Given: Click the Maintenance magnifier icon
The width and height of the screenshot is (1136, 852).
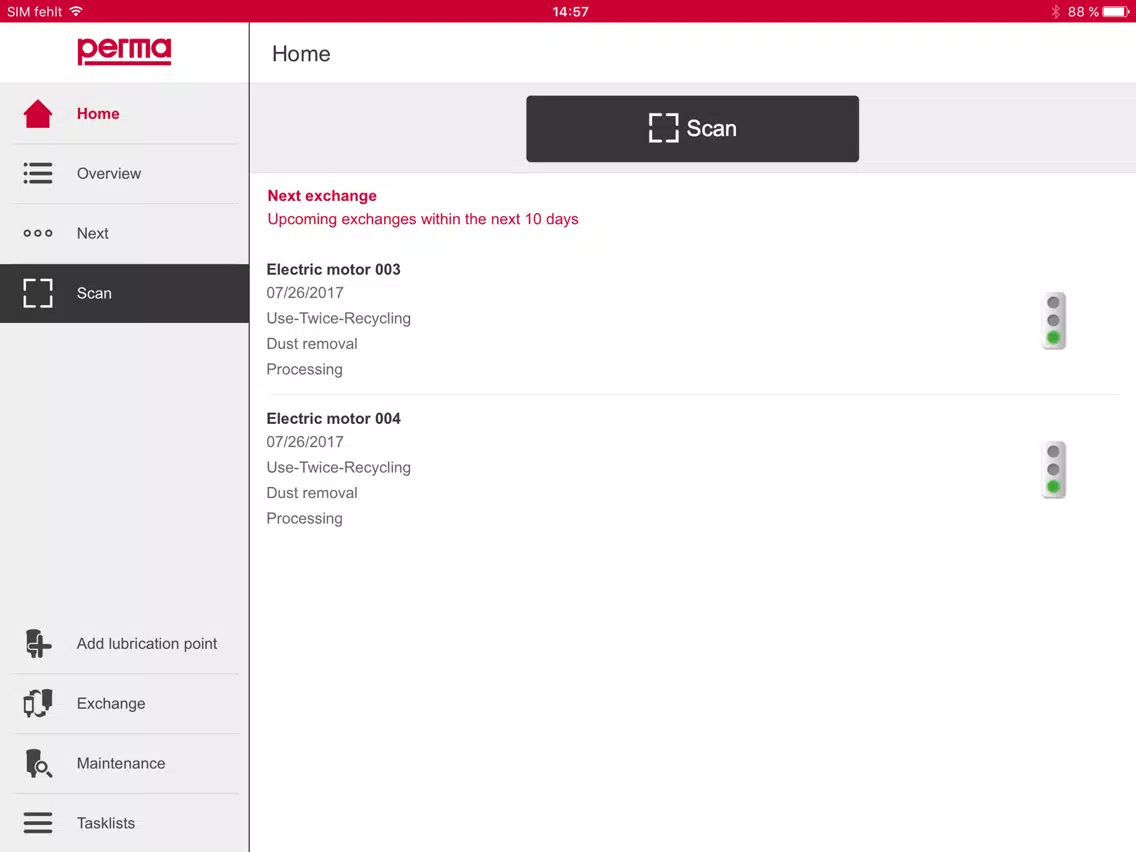Looking at the screenshot, I should pyautogui.click(x=38, y=763).
